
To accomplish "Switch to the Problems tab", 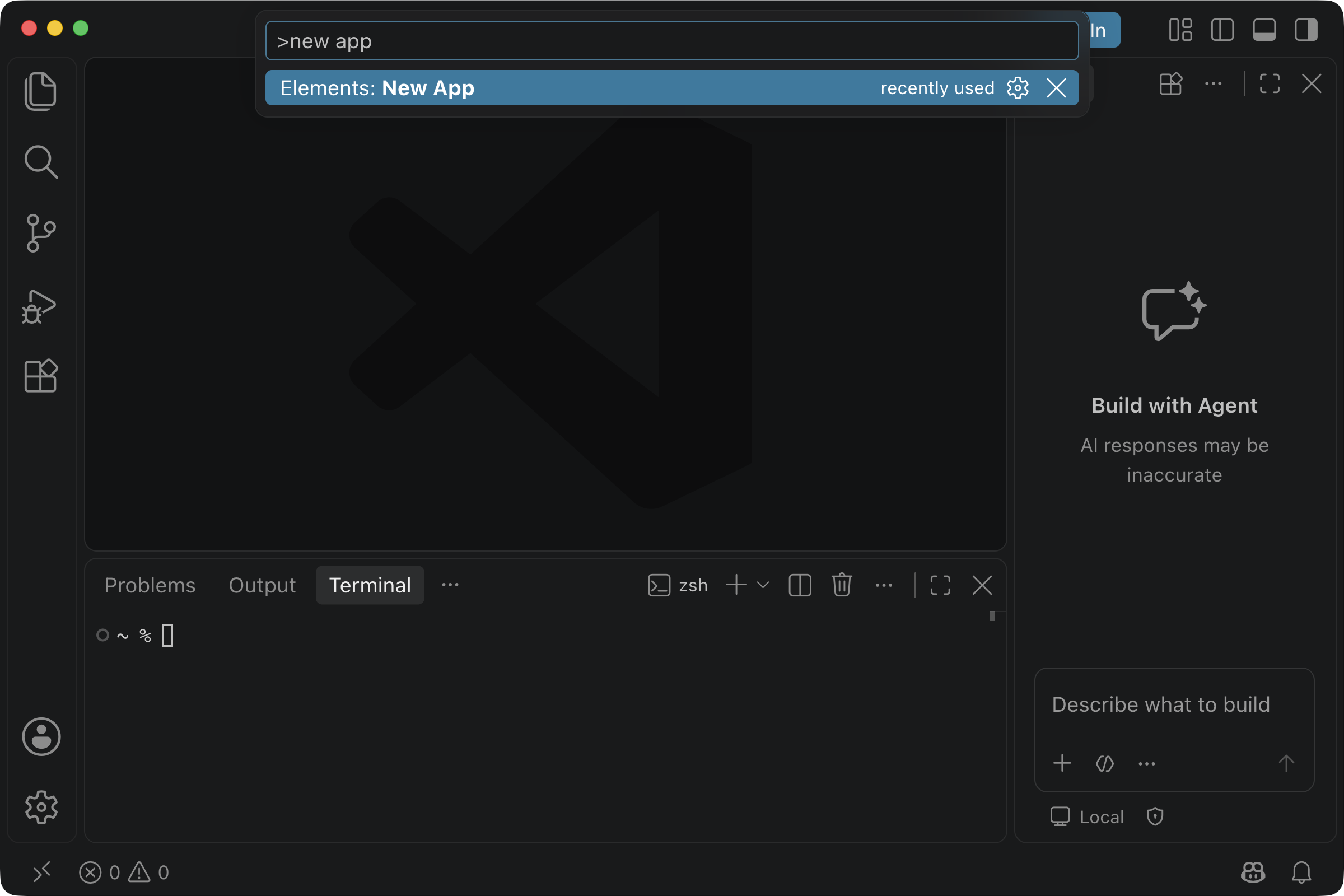I will 150,585.
